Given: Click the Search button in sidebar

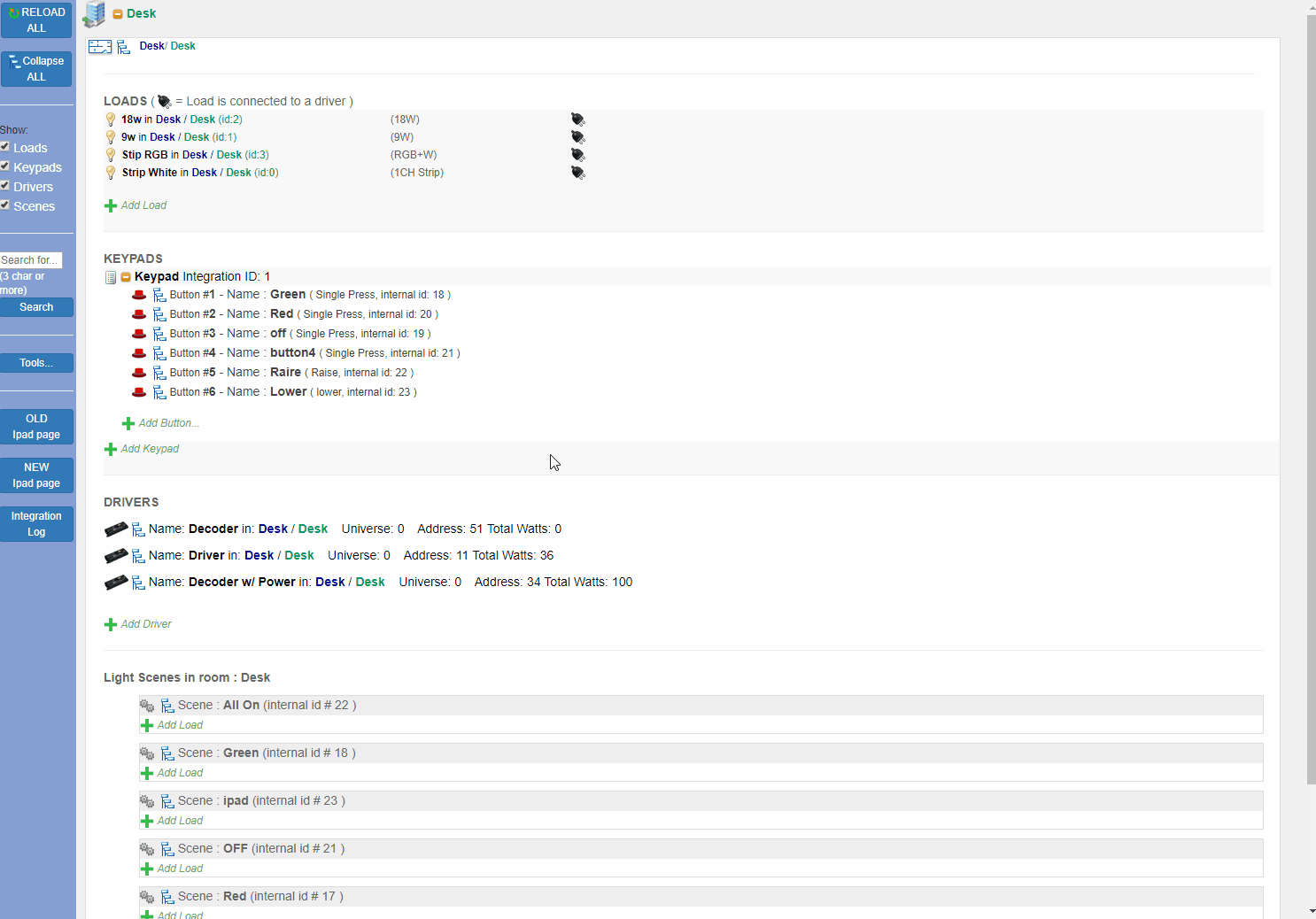Looking at the screenshot, I should (36, 307).
